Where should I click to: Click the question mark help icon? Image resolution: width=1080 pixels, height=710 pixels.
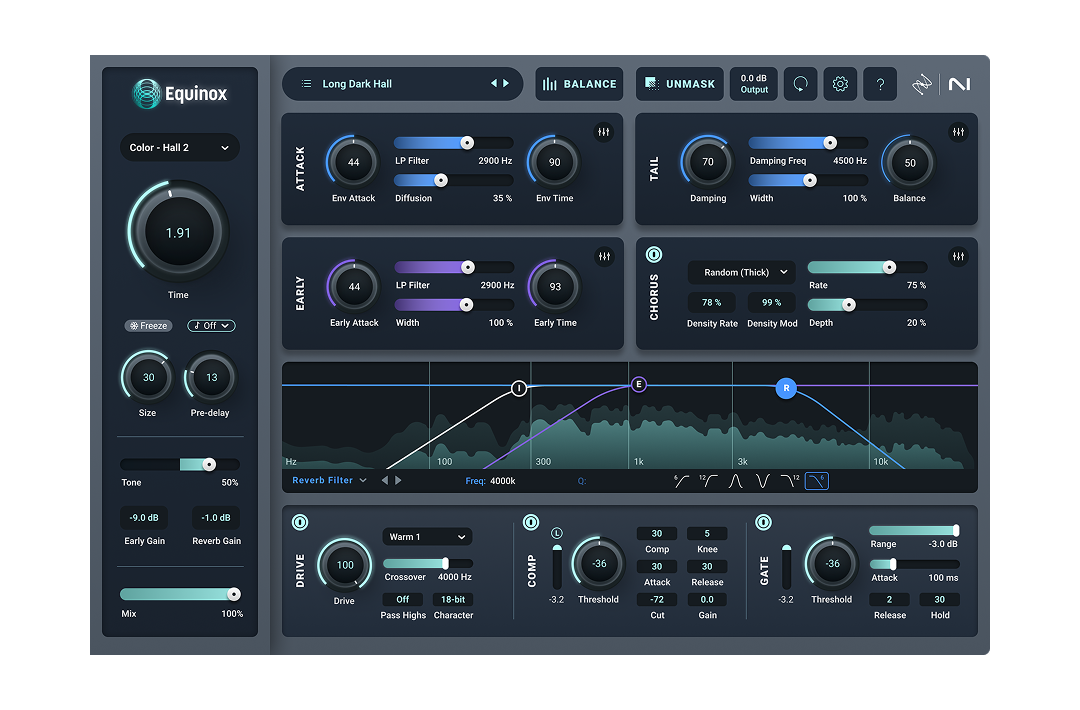880,85
